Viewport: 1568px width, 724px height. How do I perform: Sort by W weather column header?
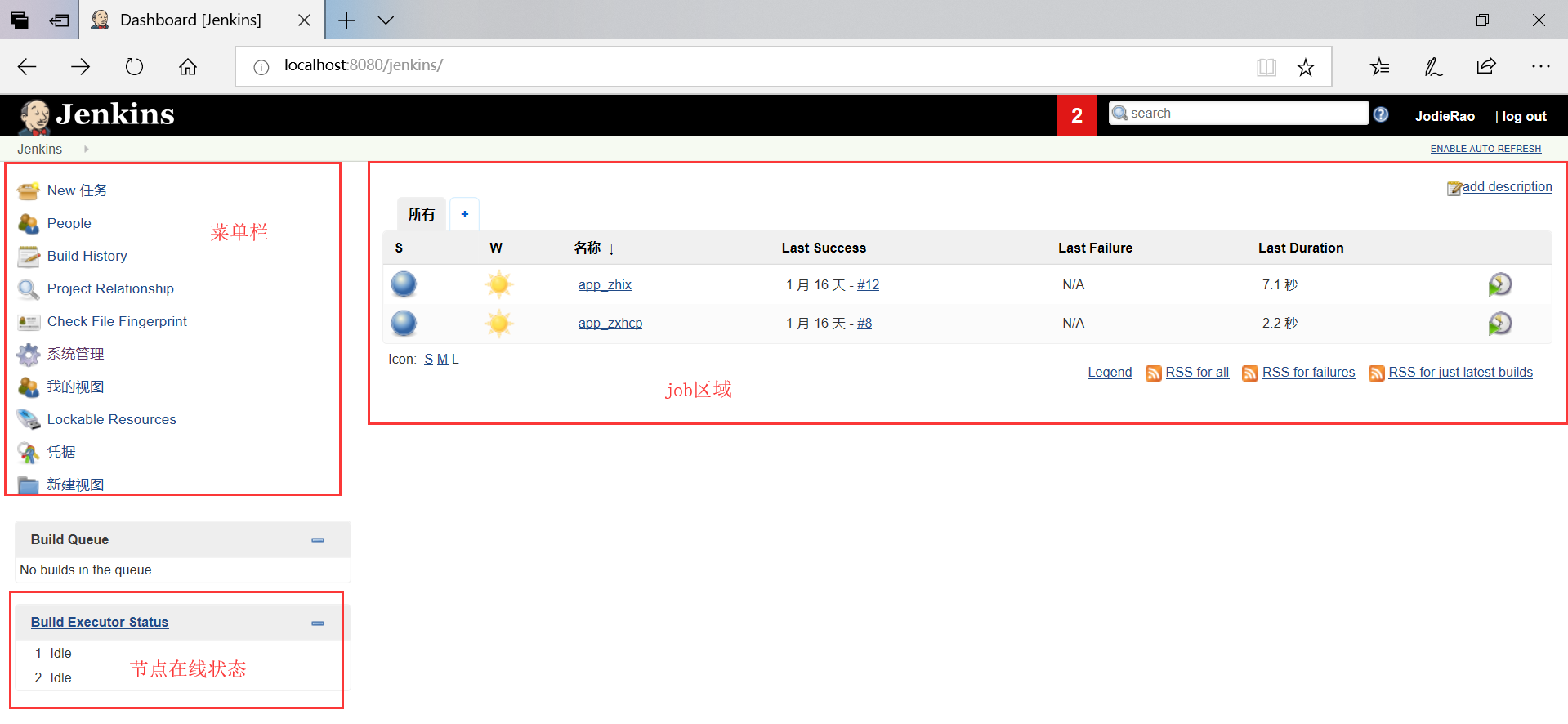(496, 248)
